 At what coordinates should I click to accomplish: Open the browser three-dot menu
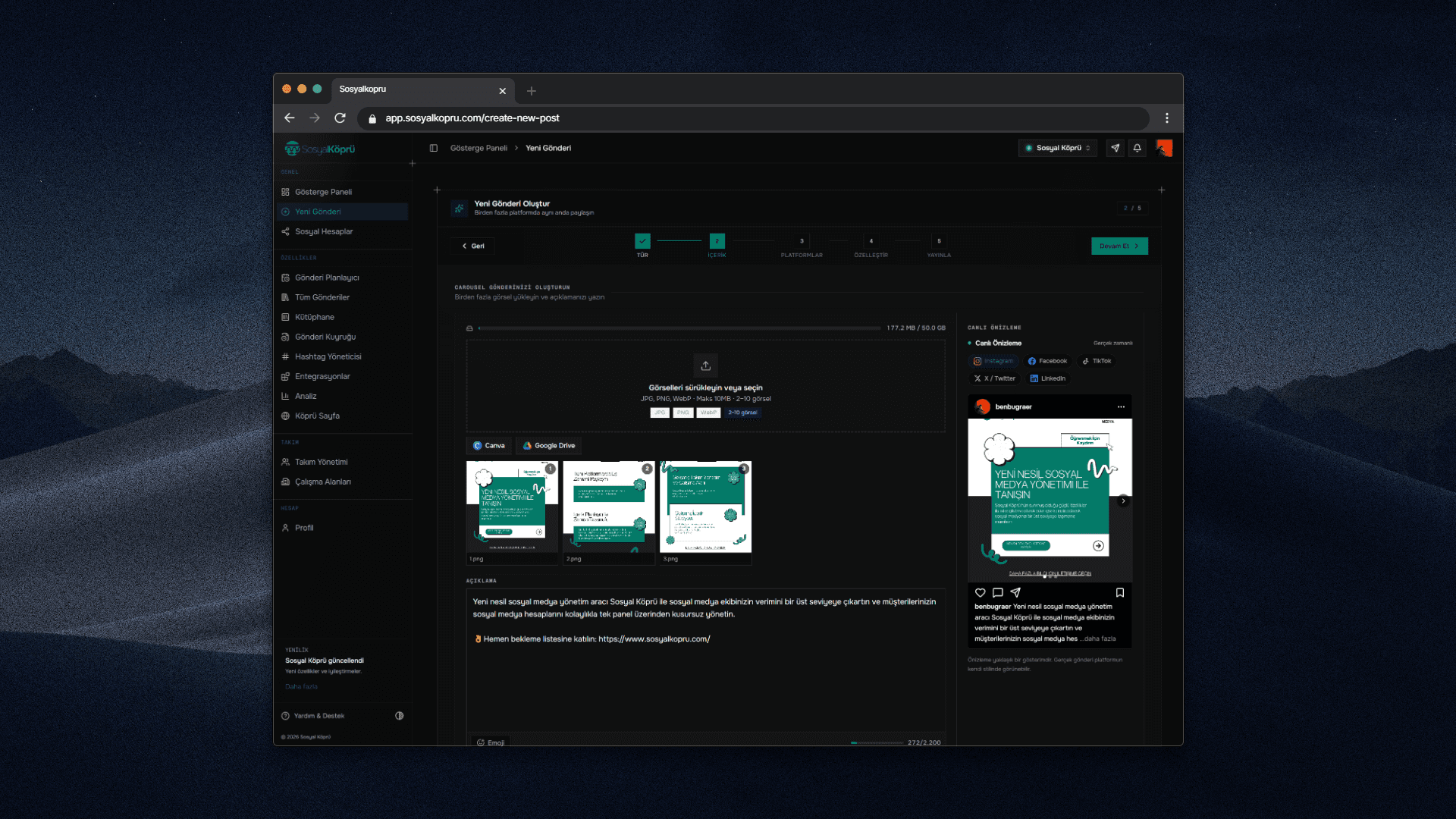click(1167, 118)
